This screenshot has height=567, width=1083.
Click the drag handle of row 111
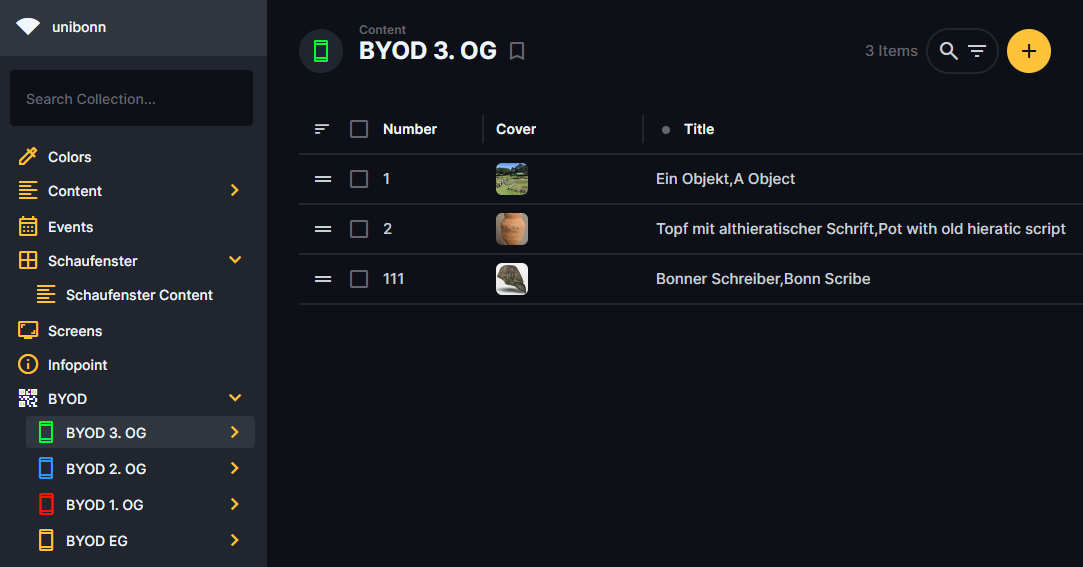(323, 279)
